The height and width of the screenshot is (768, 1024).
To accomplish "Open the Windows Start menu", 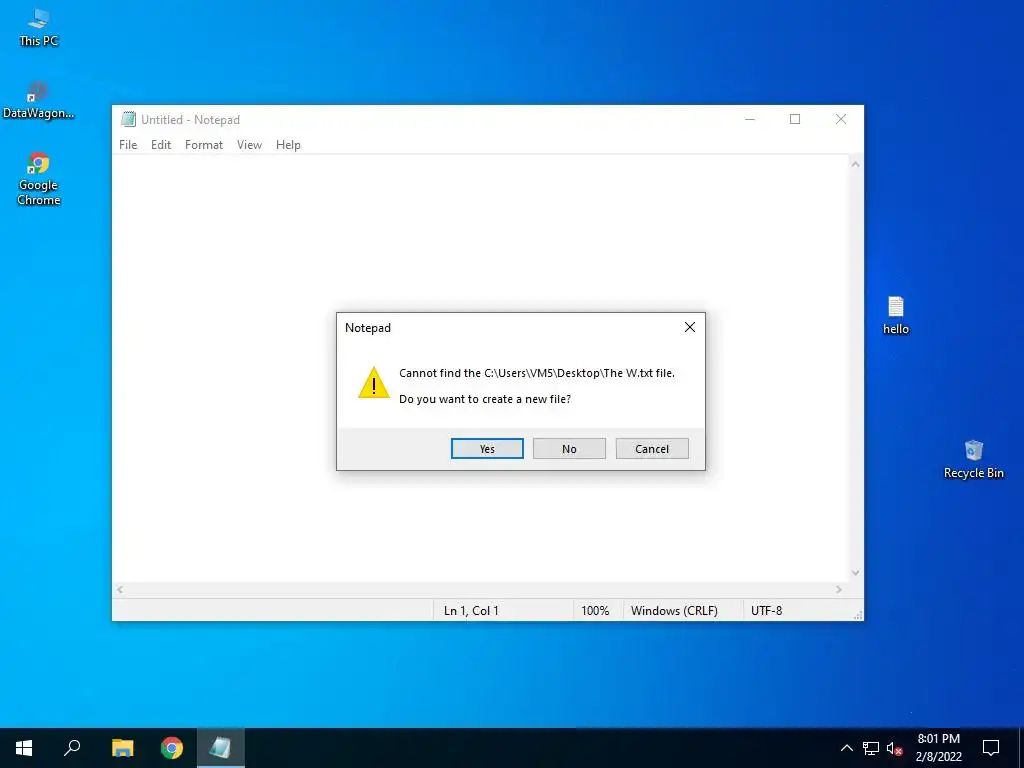I will tap(24, 748).
